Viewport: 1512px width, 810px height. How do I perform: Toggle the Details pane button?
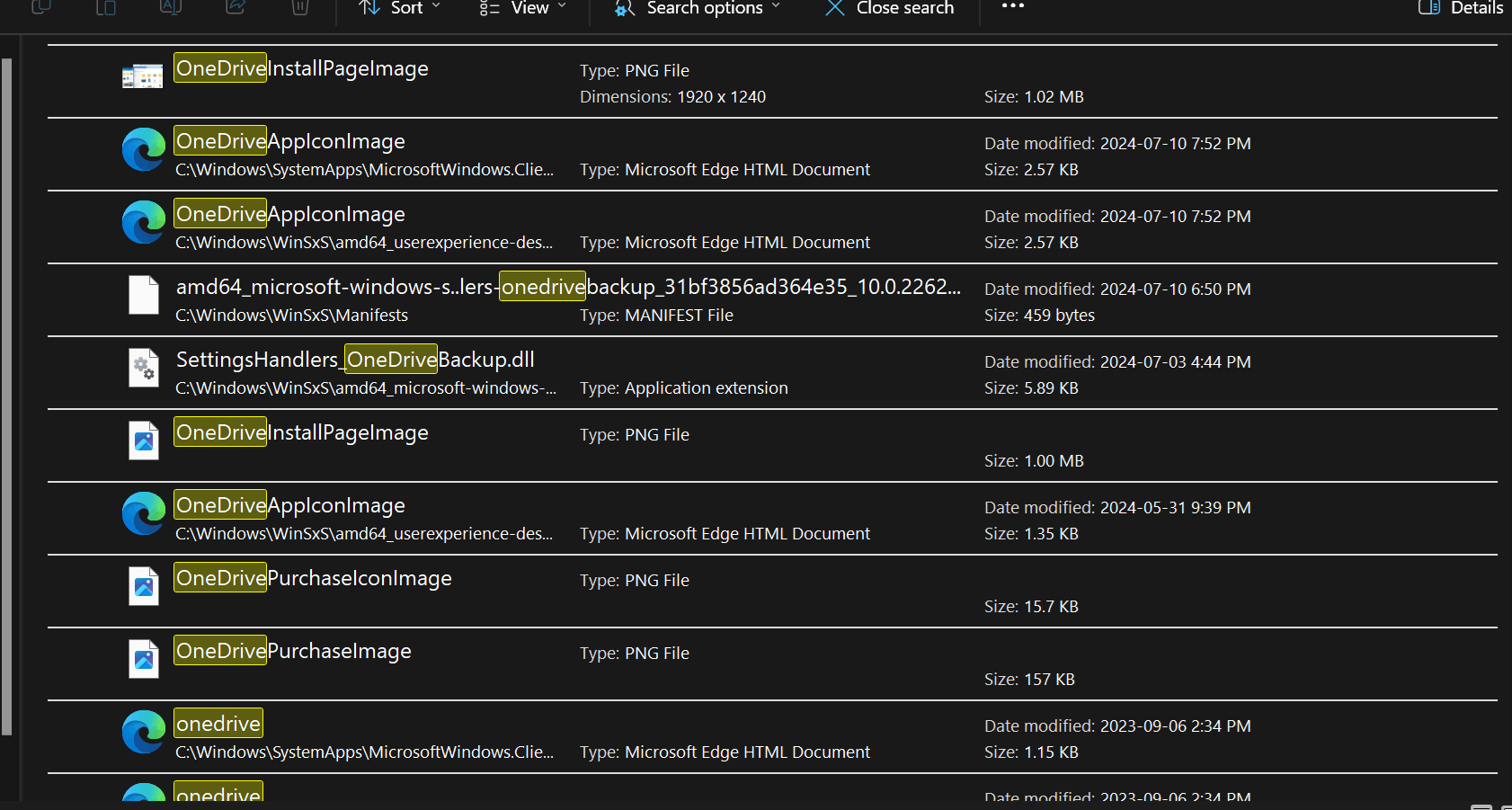pyautogui.click(x=1461, y=8)
